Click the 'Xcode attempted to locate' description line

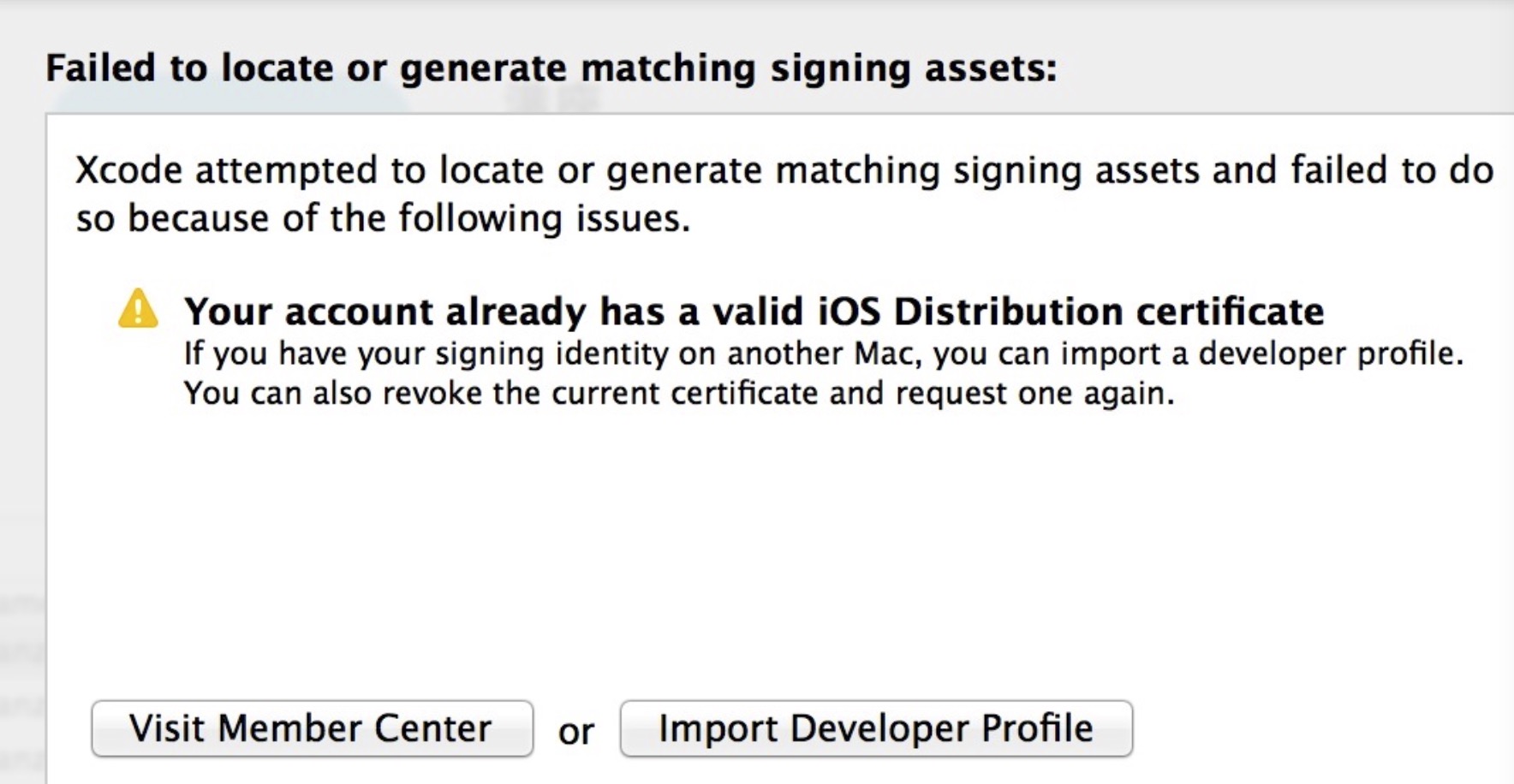(784, 170)
